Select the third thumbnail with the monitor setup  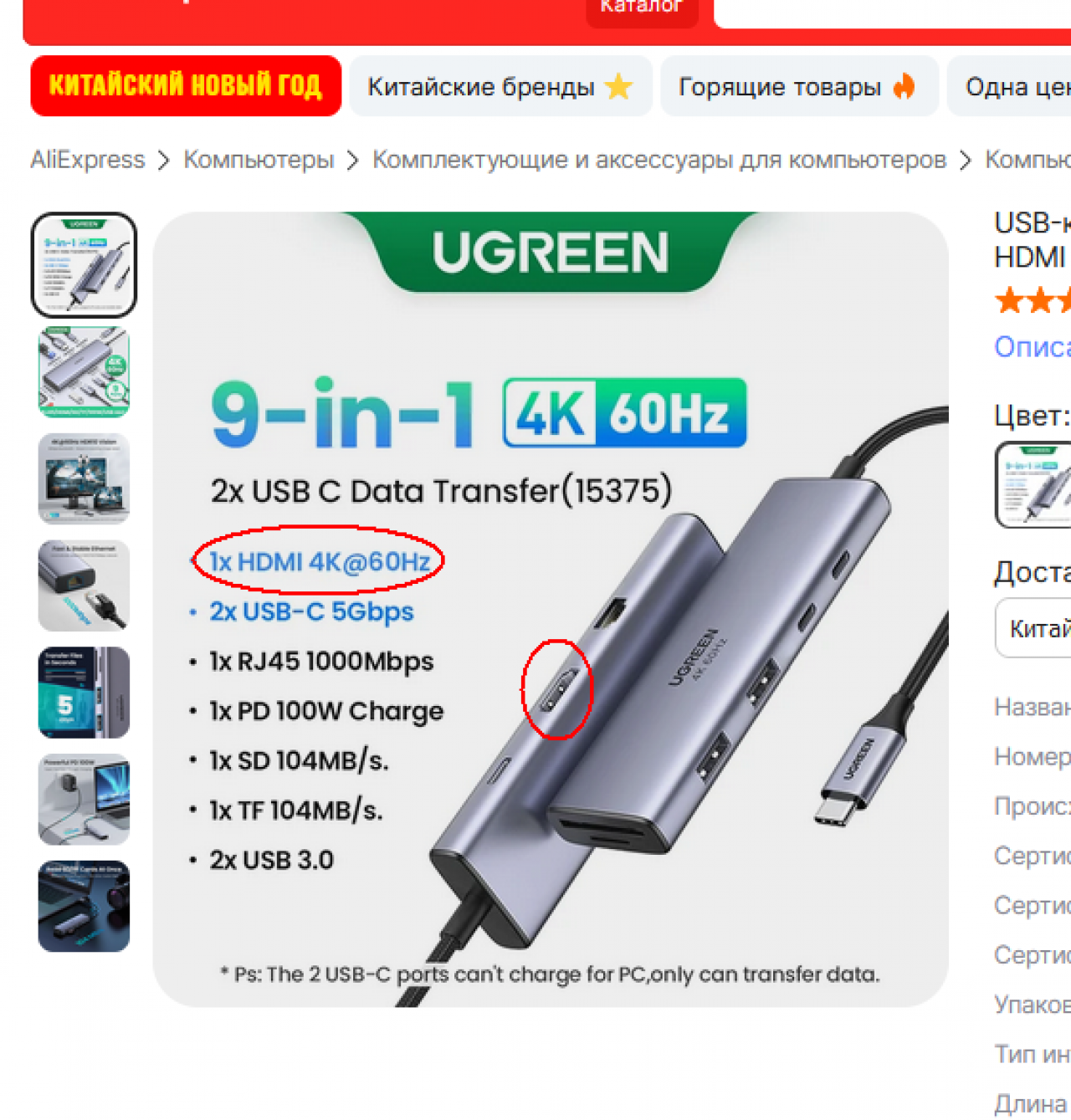click(x=84, y=478)
